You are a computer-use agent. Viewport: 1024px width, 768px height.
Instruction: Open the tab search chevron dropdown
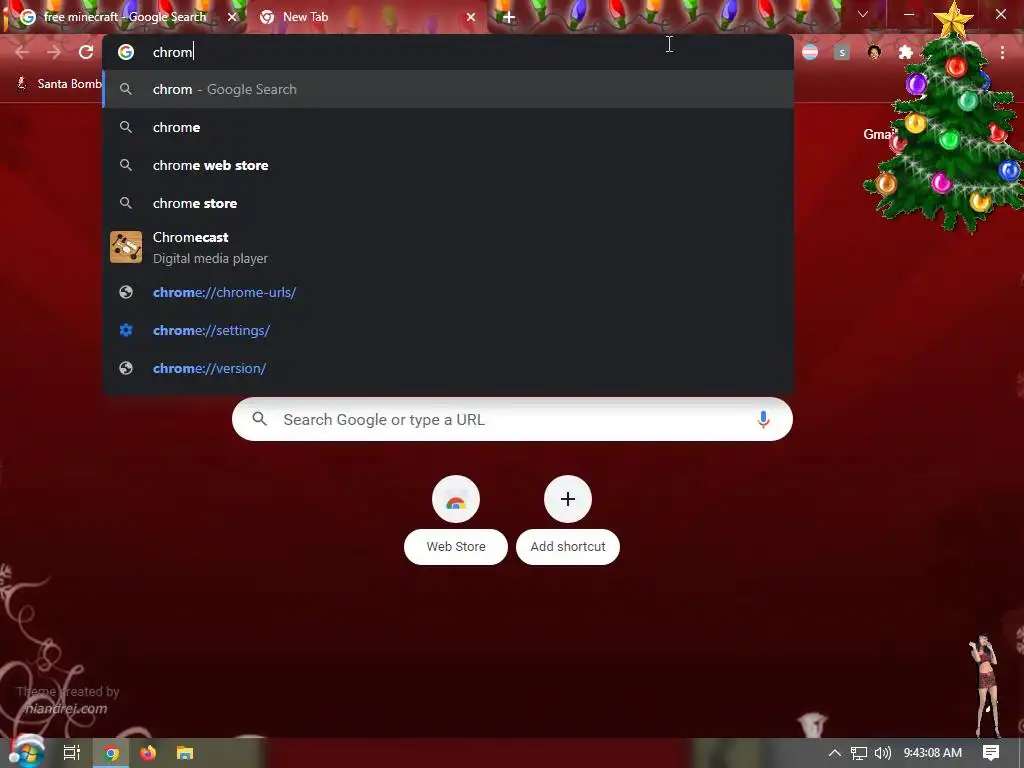tap(863, 14)
